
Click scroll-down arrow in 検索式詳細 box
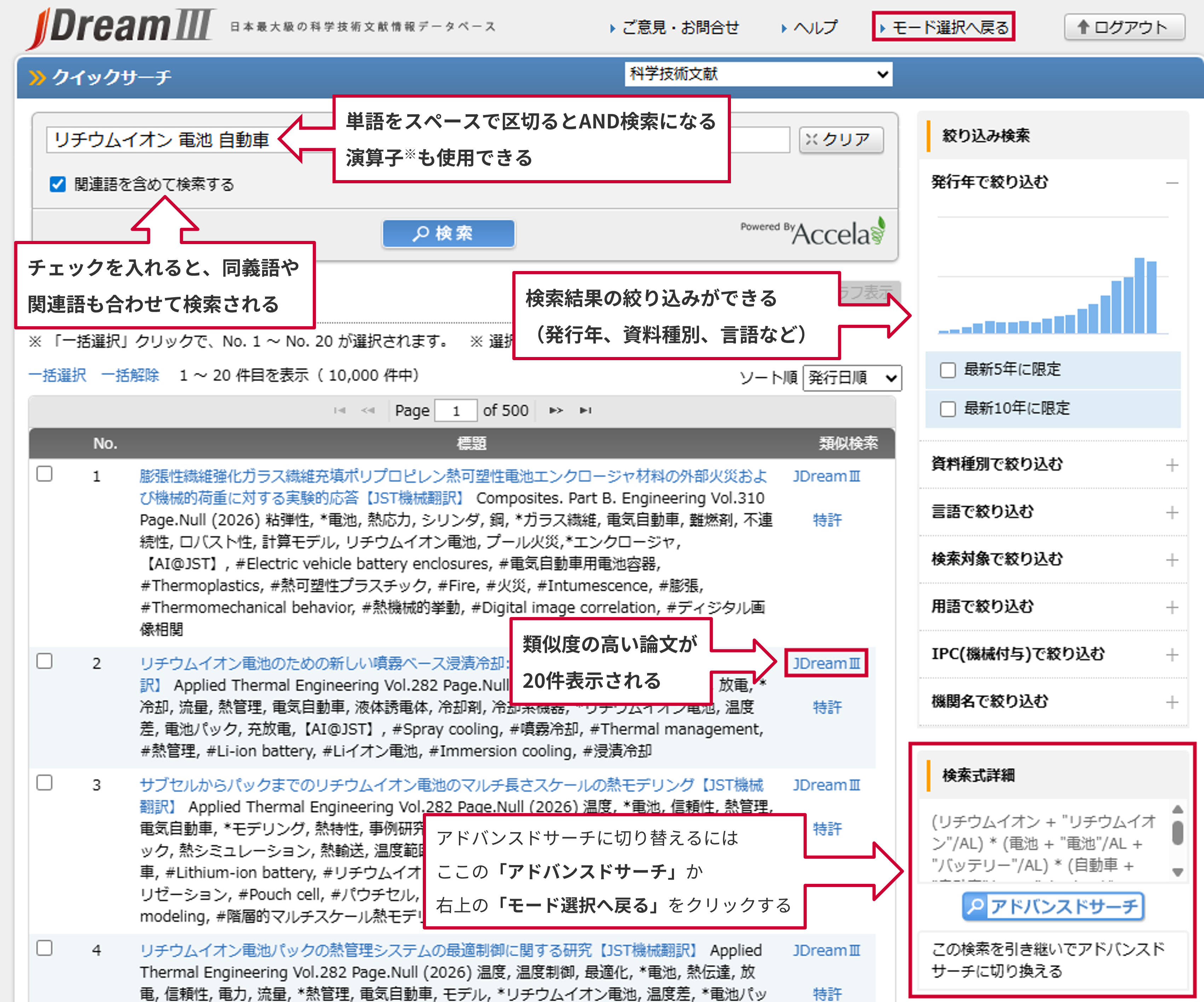[1177, 873]
